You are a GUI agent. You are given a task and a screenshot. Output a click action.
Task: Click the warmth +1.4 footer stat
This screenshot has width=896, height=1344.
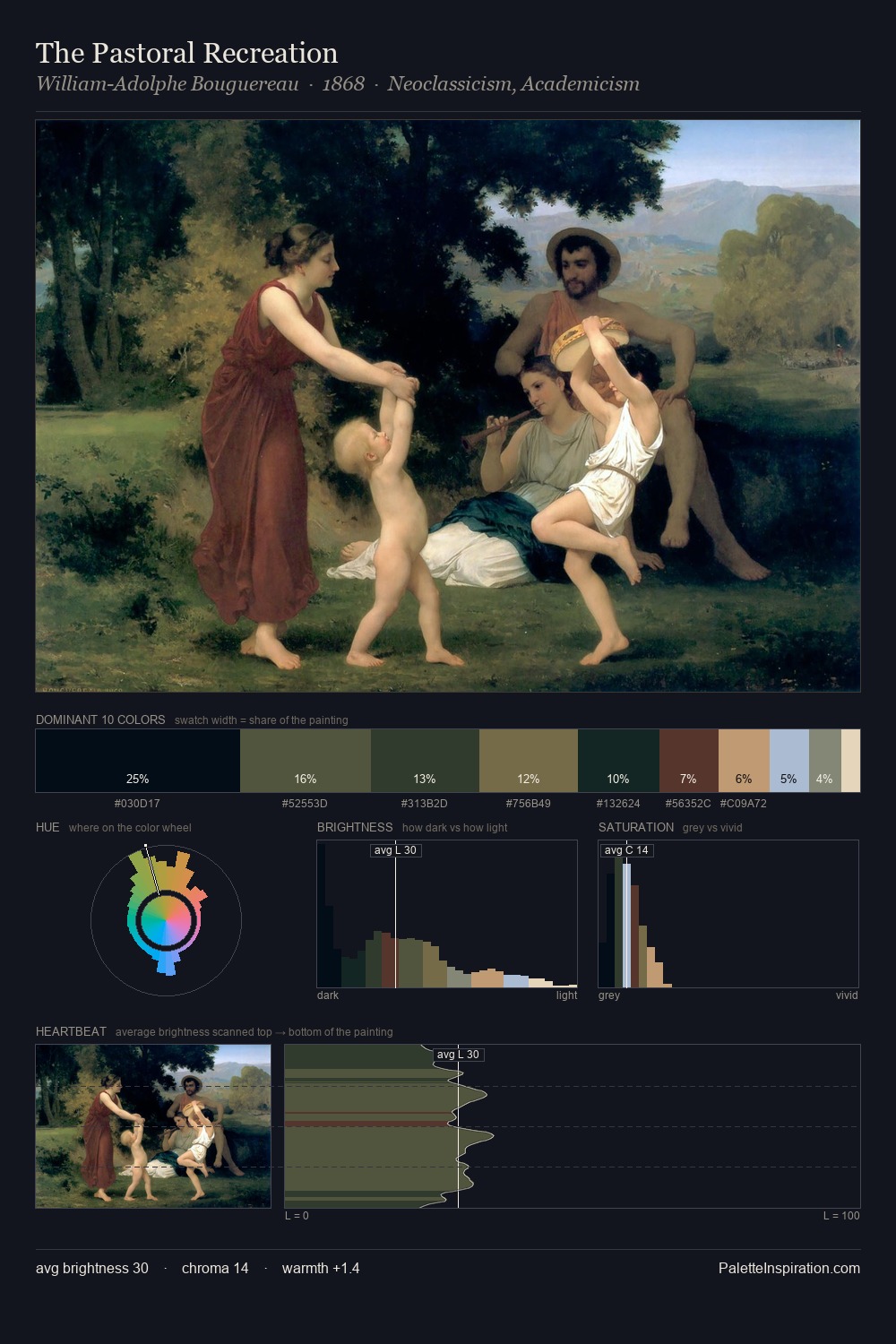(x=321, y=1268)
